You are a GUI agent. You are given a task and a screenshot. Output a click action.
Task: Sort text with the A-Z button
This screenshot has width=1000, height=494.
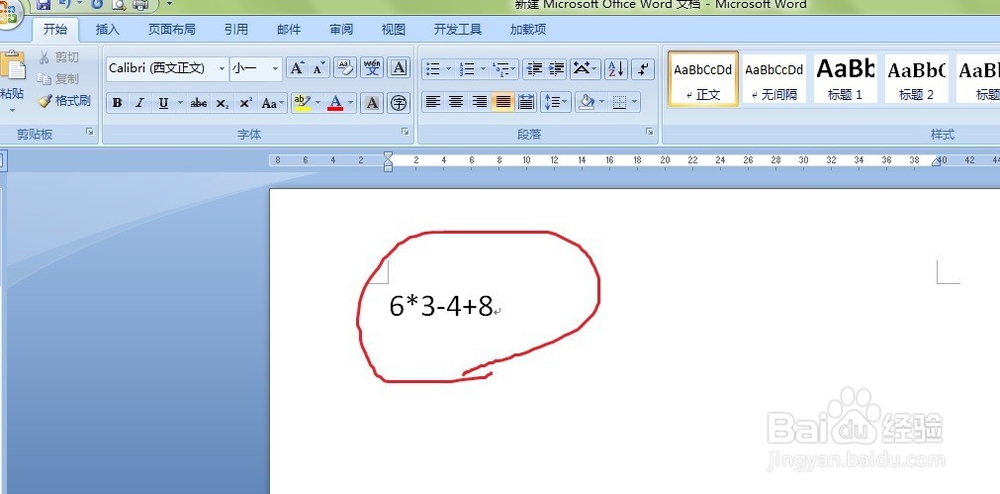tap(616, 68)
